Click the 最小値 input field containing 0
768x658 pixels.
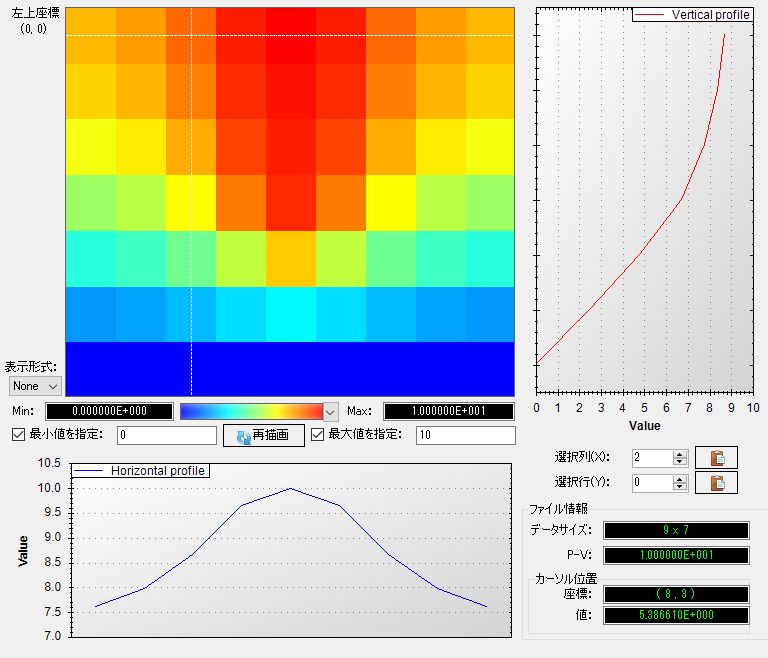coord(167,435)
